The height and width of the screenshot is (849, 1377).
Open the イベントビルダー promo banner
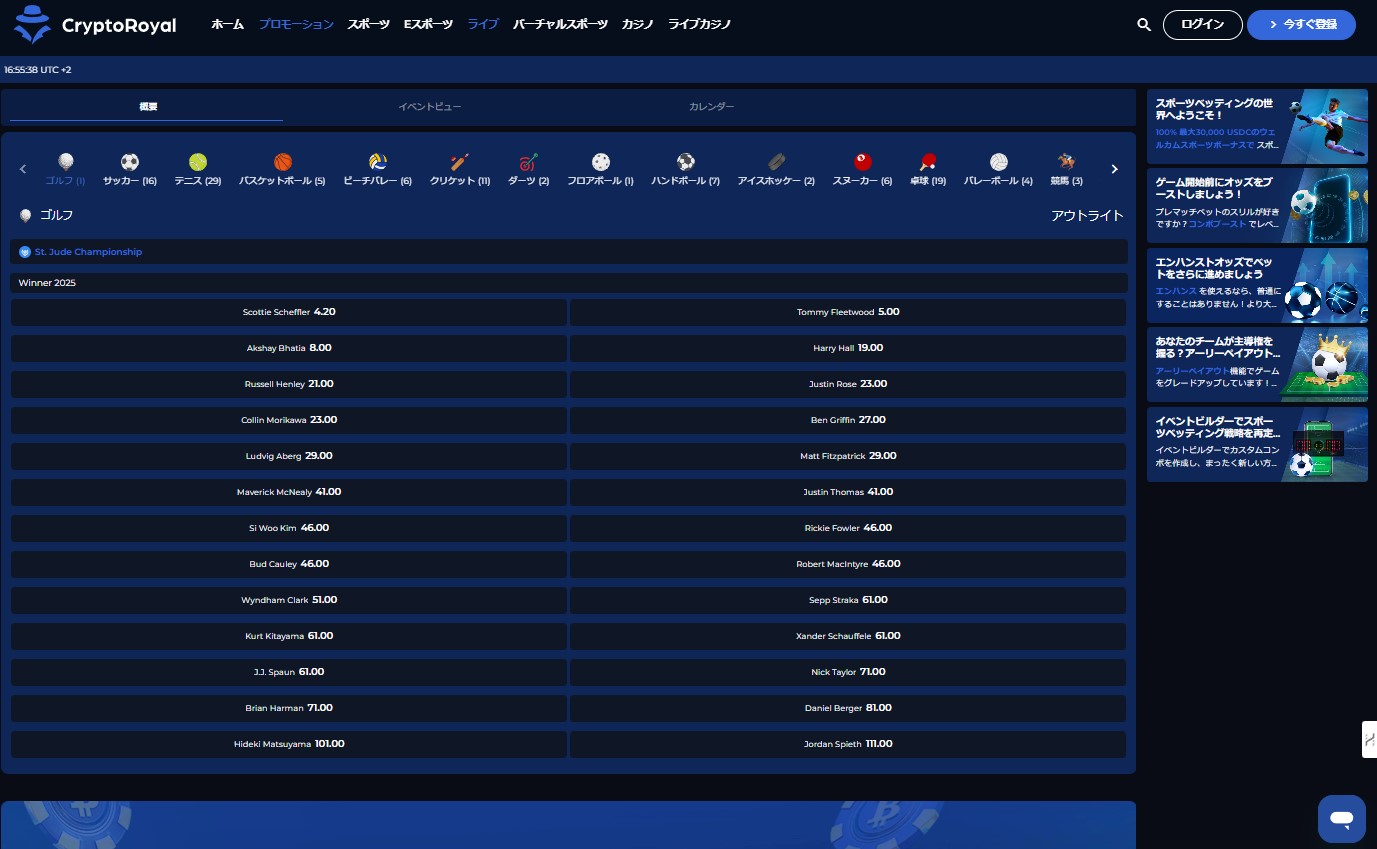[x=1257, y=444]
